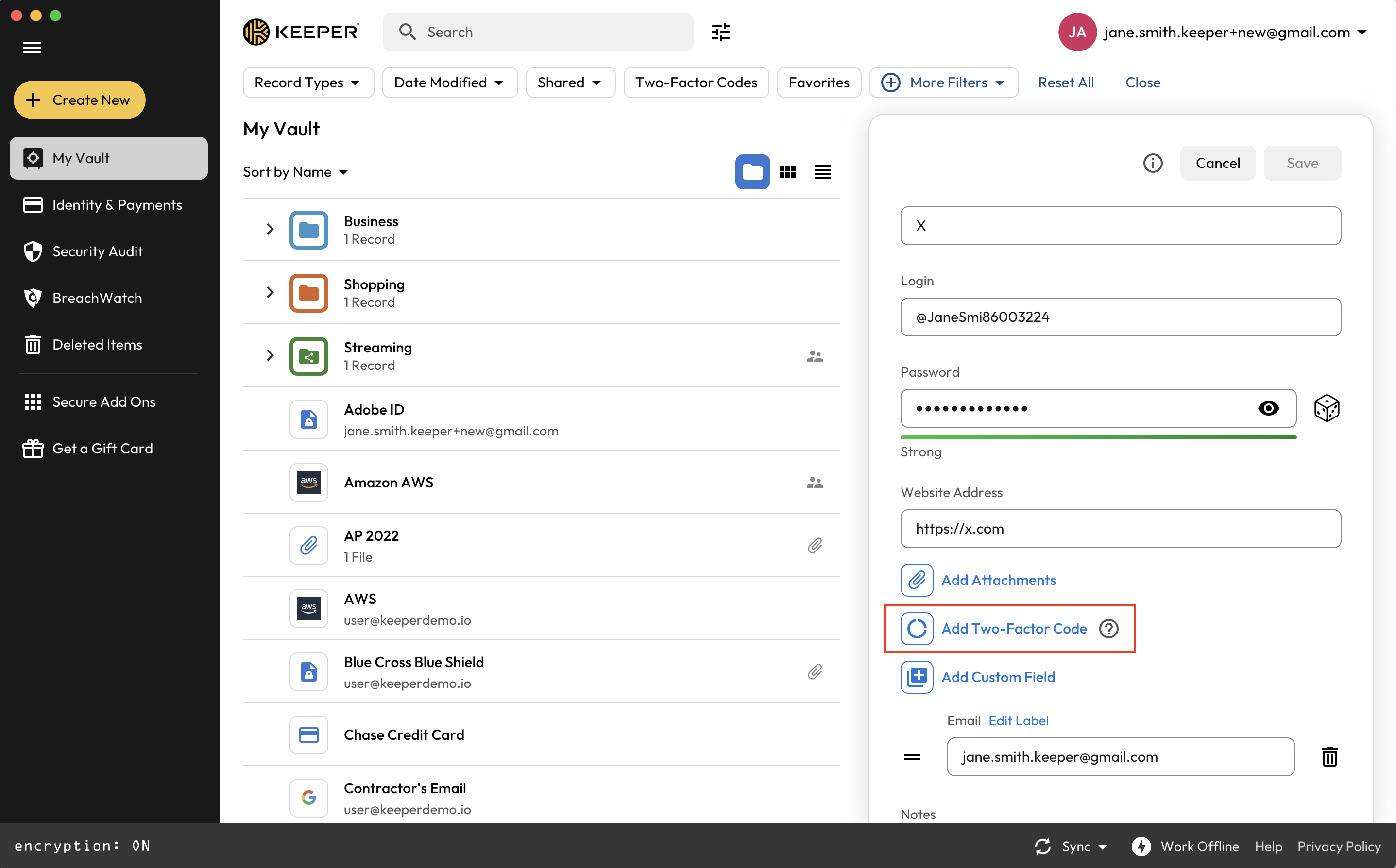Click the Sync icon in status bar
Image resolution: width=1396 pixels, height=868 pixels.
click(1043, 846)
